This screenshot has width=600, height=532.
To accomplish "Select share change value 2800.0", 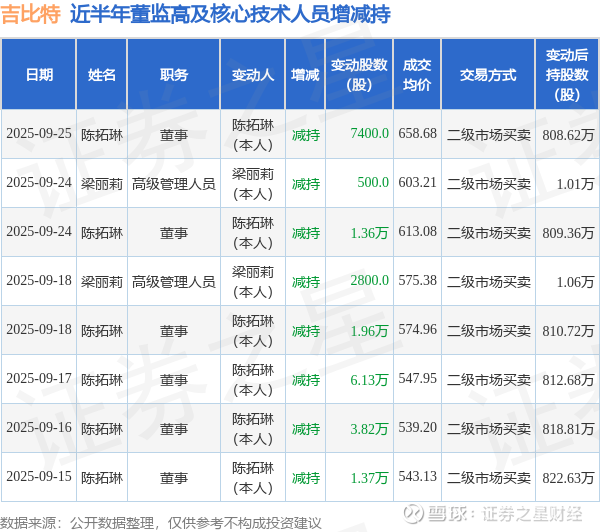I will coord(369,281).
